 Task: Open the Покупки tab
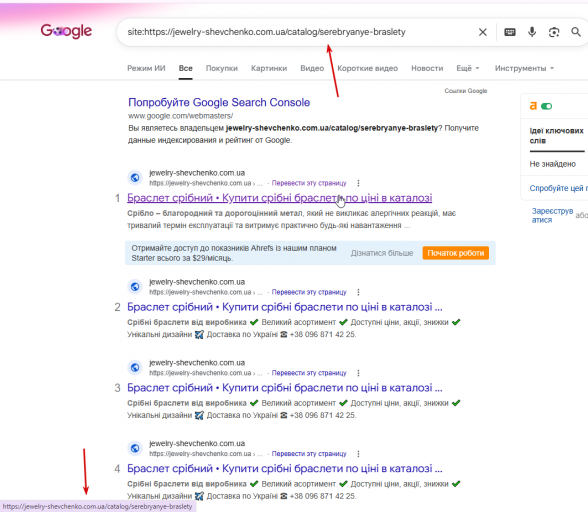click(x=222, y=68)
